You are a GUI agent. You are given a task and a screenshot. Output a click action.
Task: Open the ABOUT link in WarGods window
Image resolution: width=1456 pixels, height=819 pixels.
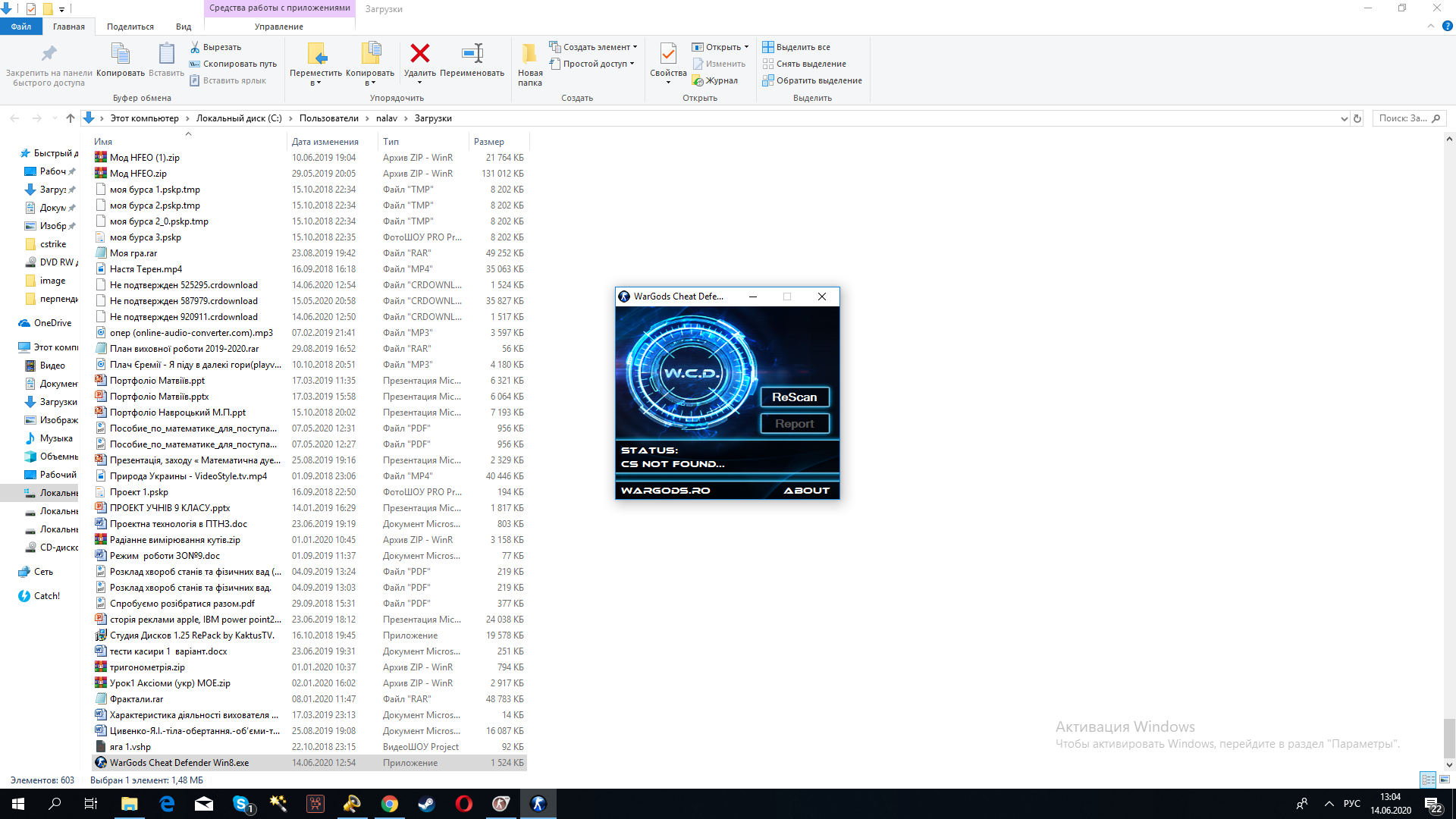807,491
